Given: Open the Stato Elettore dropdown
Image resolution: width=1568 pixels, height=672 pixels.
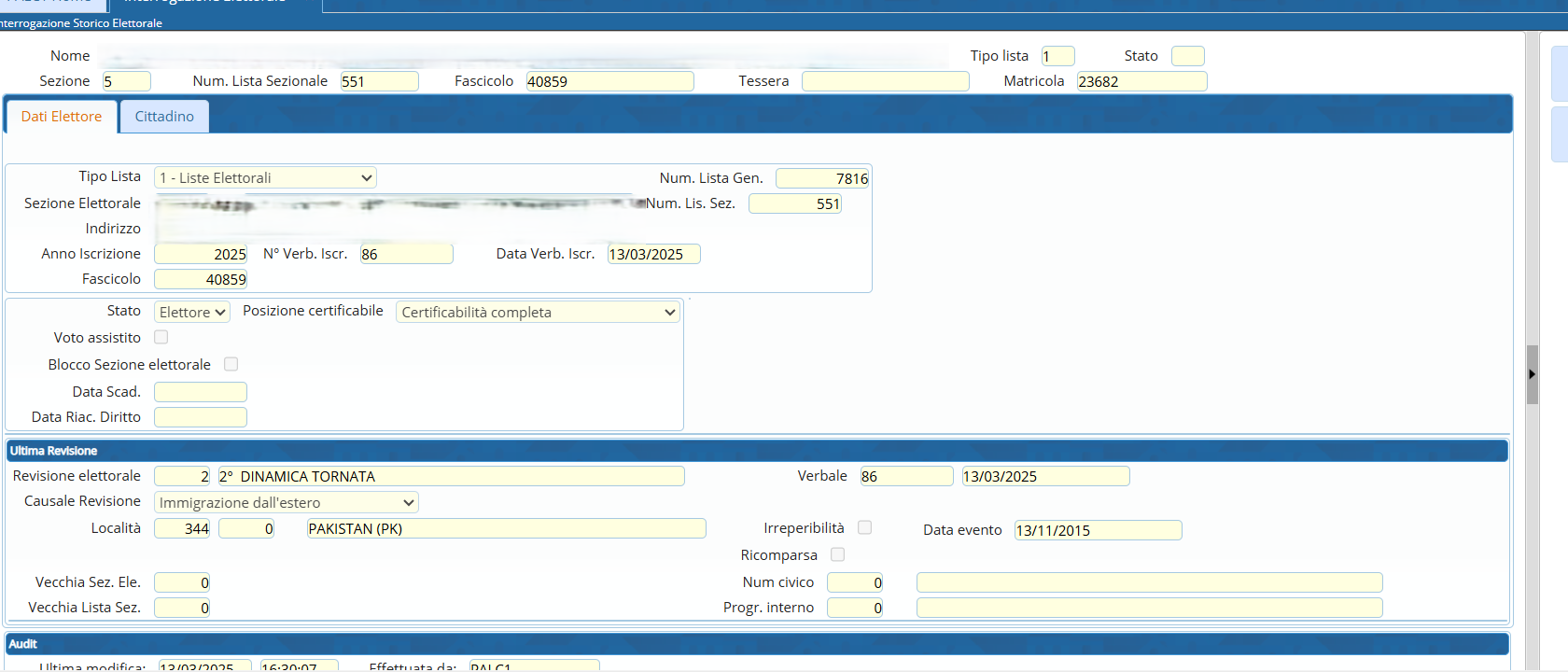Looking at the screenshot, I should pyautogui.click(x=192, y=312).
